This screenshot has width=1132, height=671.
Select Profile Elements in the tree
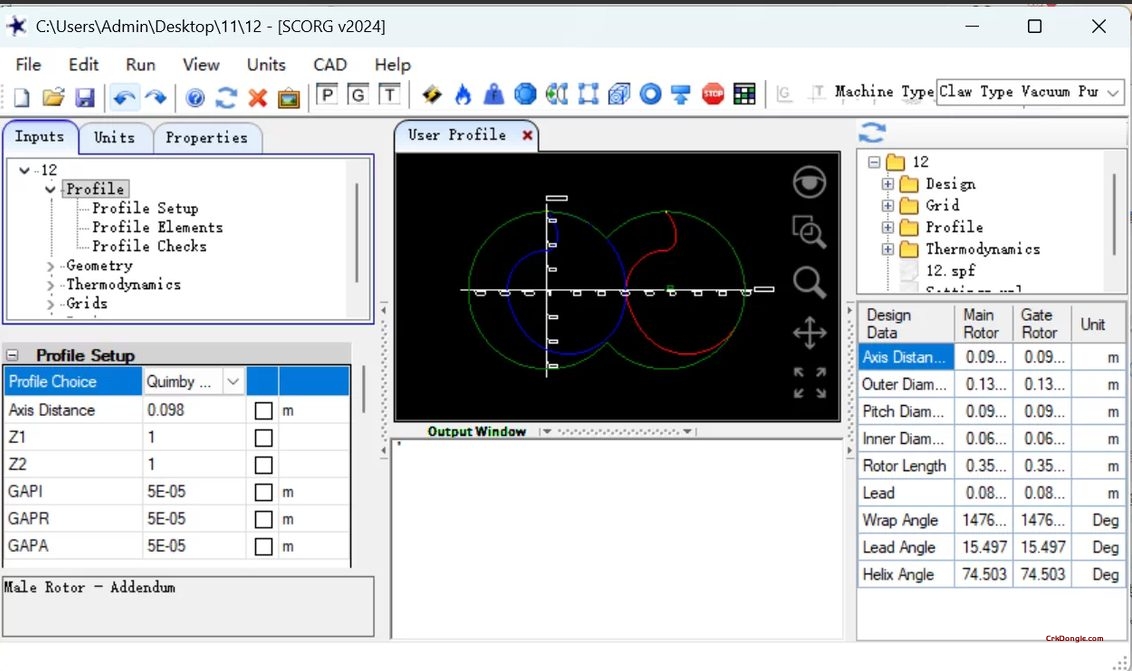(x=157, y=227)
